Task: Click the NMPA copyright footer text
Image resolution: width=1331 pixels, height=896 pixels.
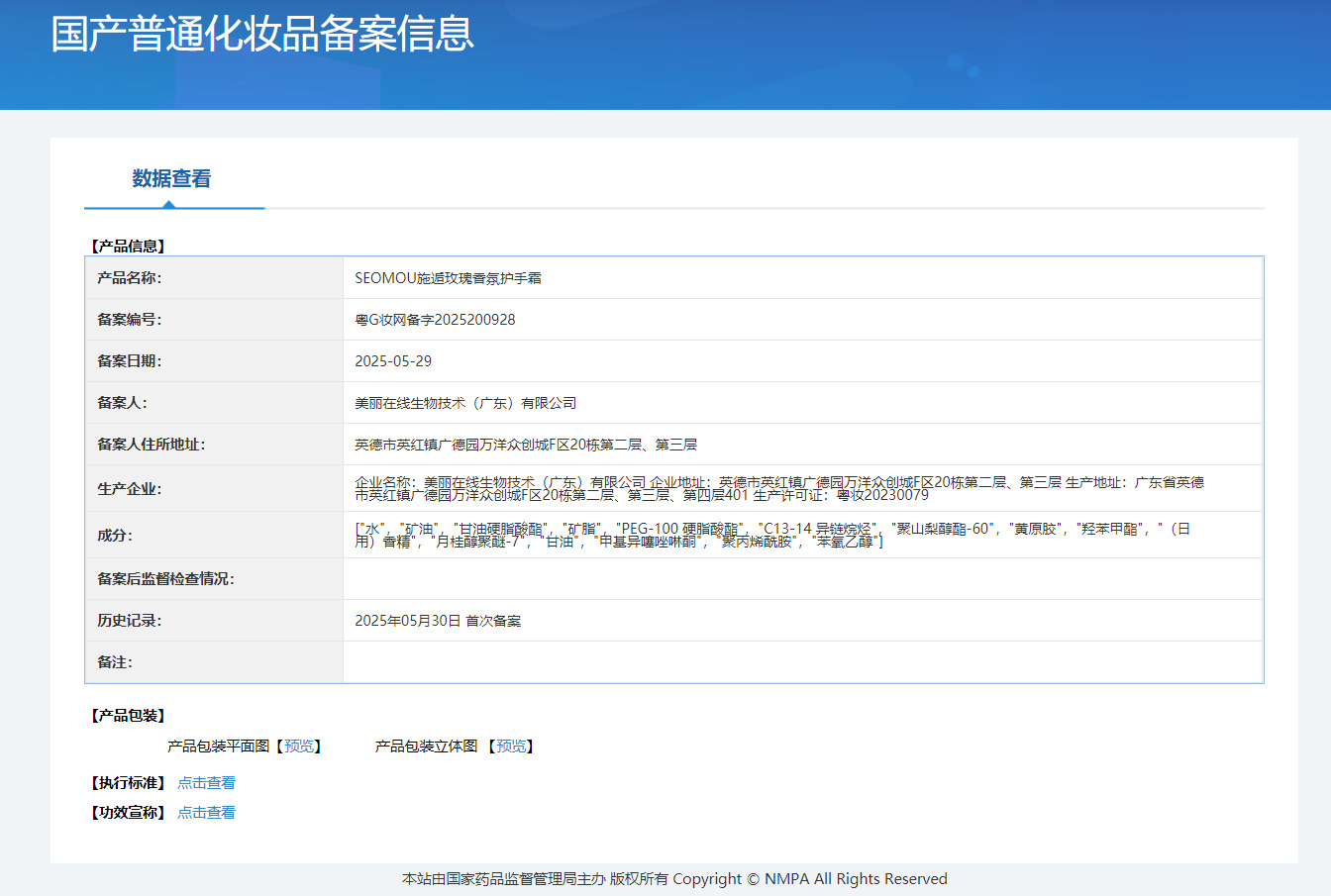Action: pyautogui.click(x=674, y=878)
